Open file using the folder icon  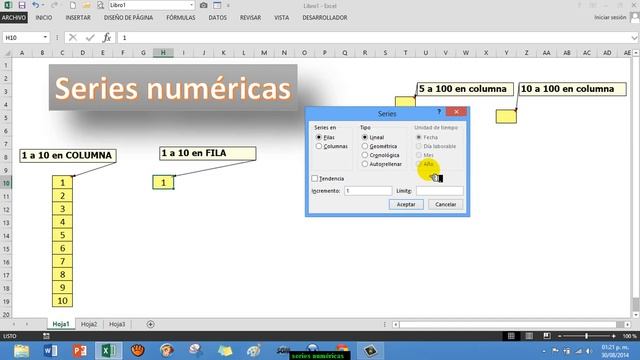click(87, 5)
